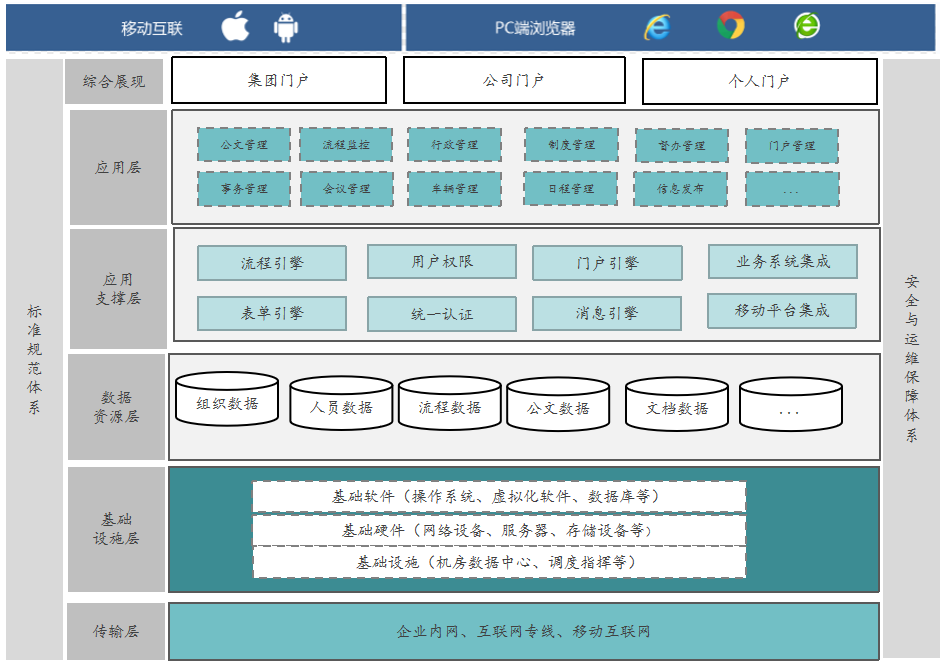Click the 传输层 network bar
951x667 pixels.
[524, 632]
